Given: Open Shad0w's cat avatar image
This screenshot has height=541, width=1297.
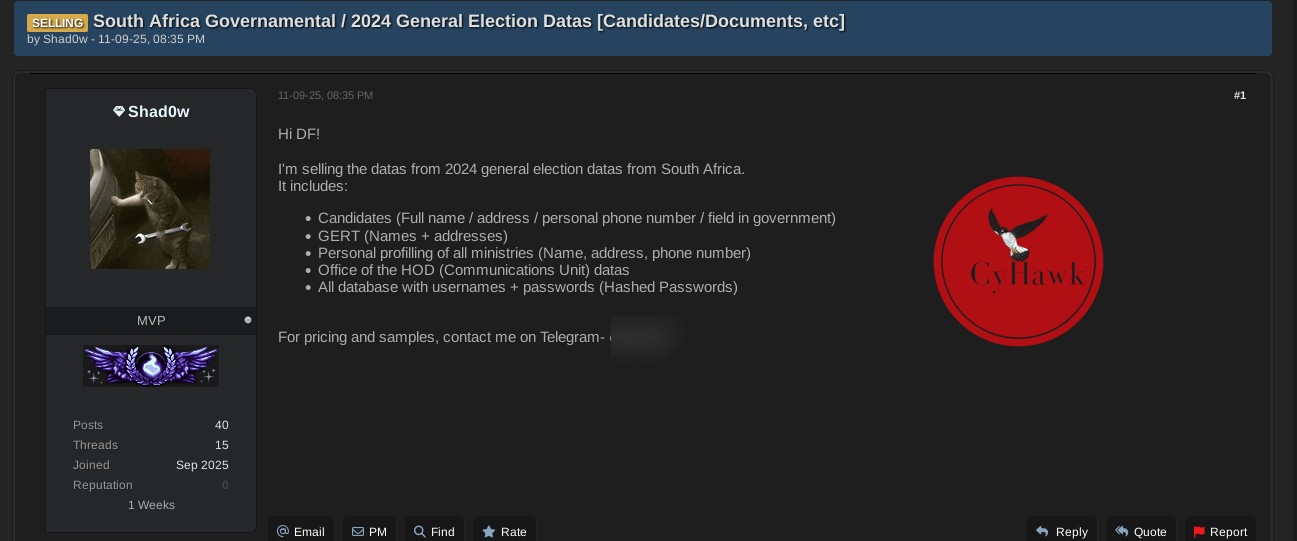Looking at the screenshot, I should (150, 209).
